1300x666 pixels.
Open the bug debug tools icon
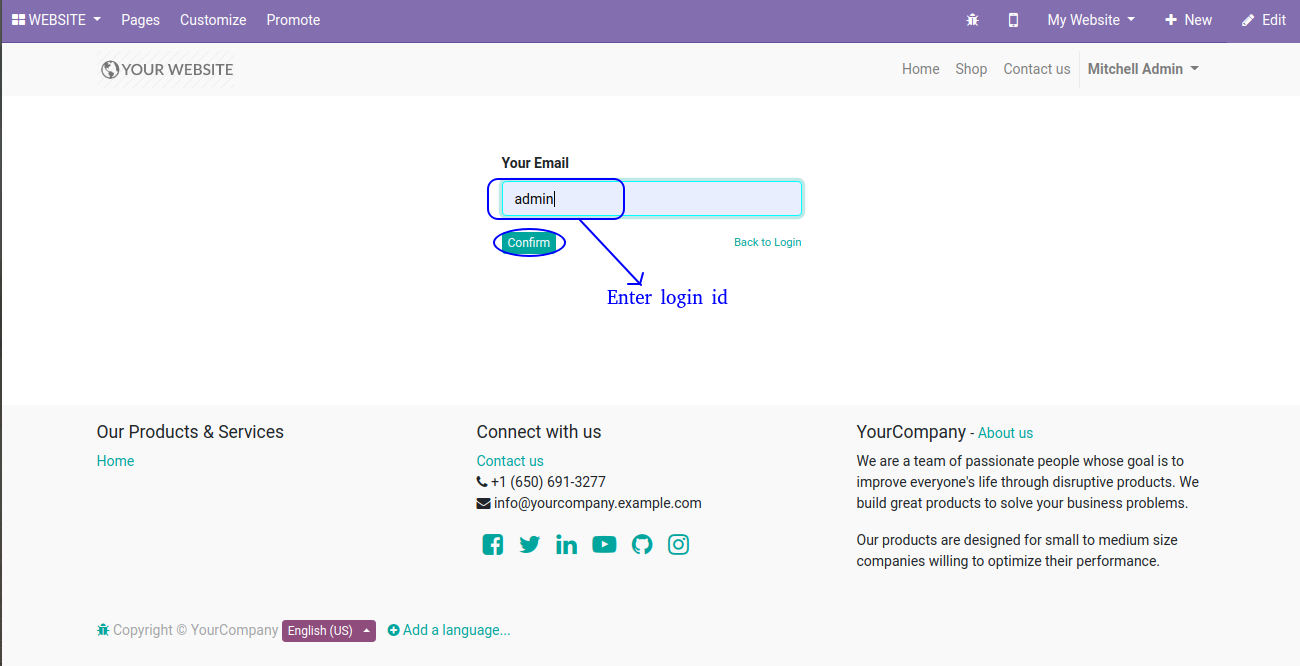pos(972,20)
